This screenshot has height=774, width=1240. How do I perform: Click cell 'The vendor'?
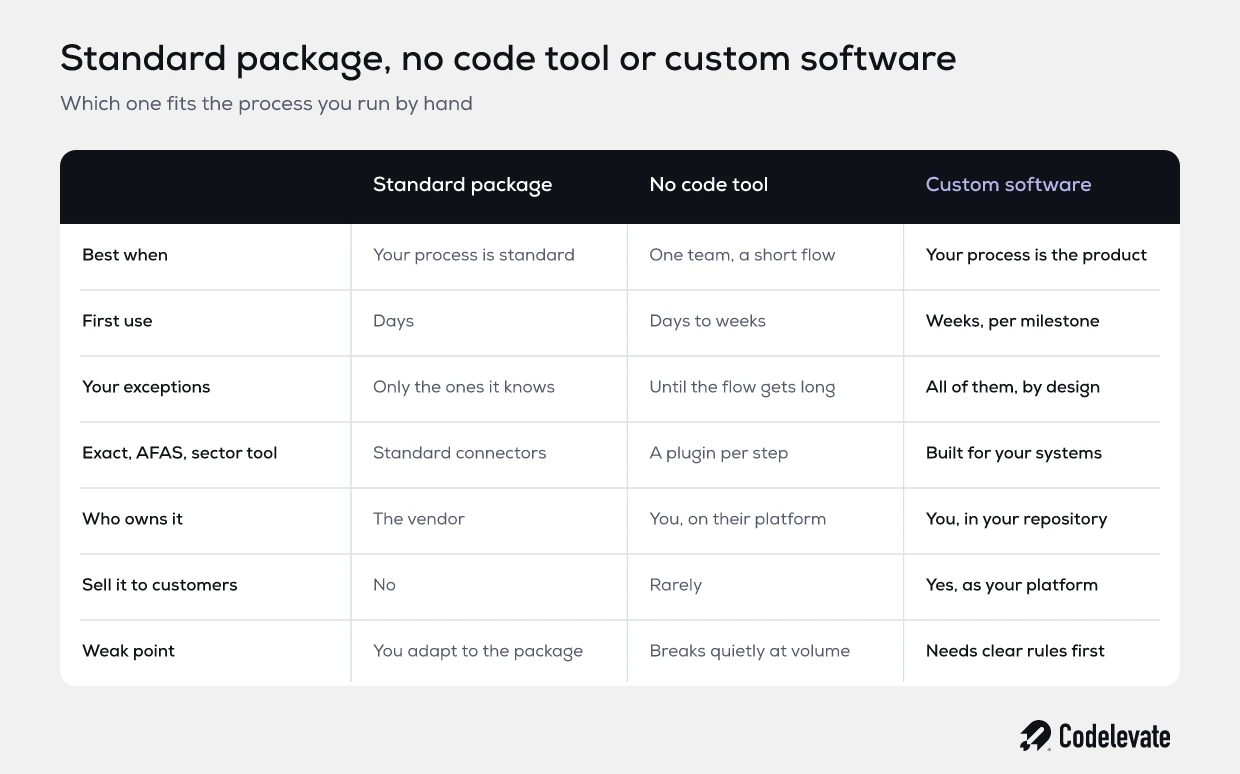419,519
